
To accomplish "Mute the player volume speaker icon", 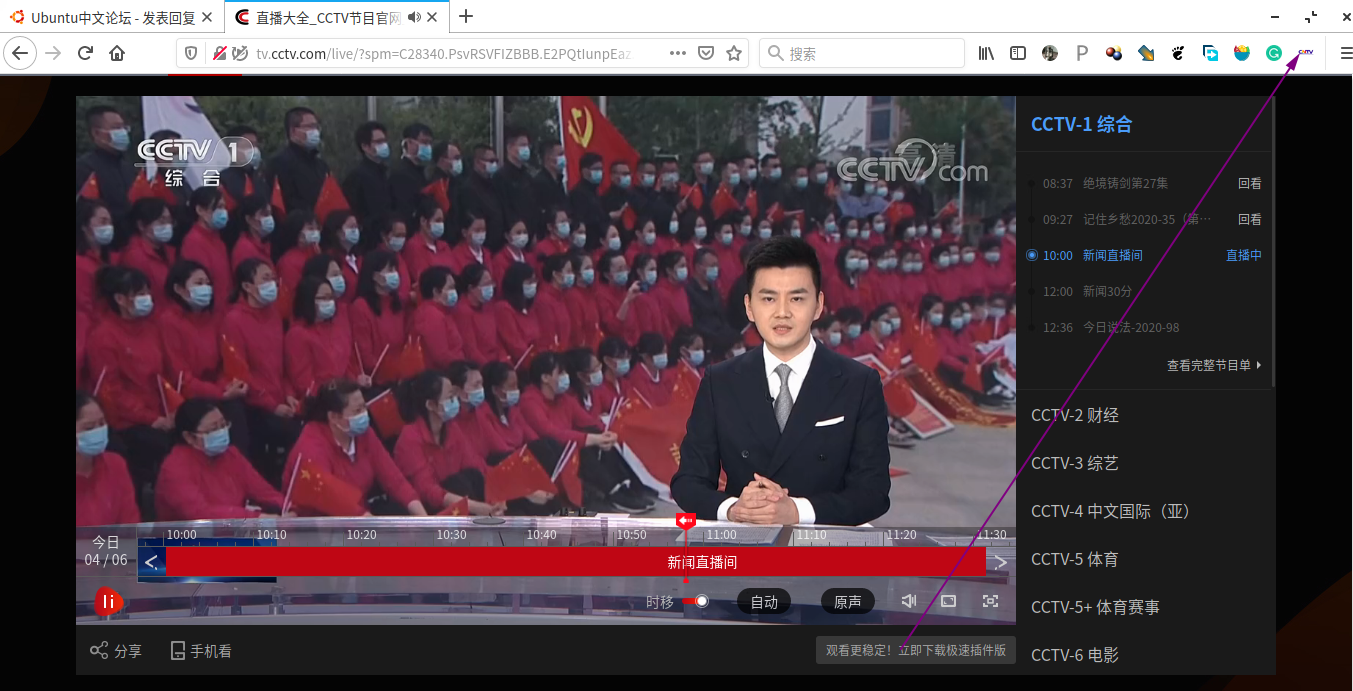I will tap(908, 601).
